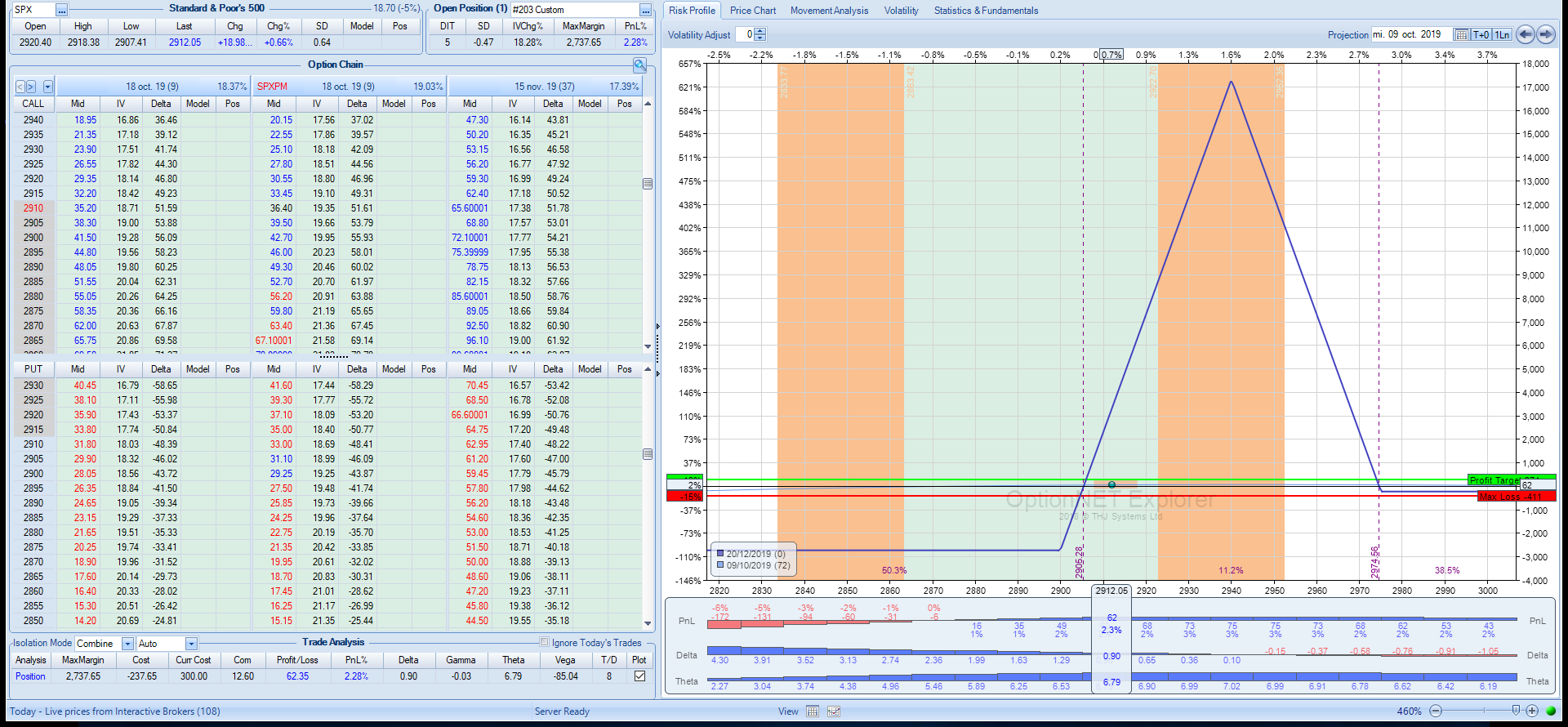Screen dimensions: 1568x727
Task: Click the zoom out minus icon
Action: click(1436, 711)
